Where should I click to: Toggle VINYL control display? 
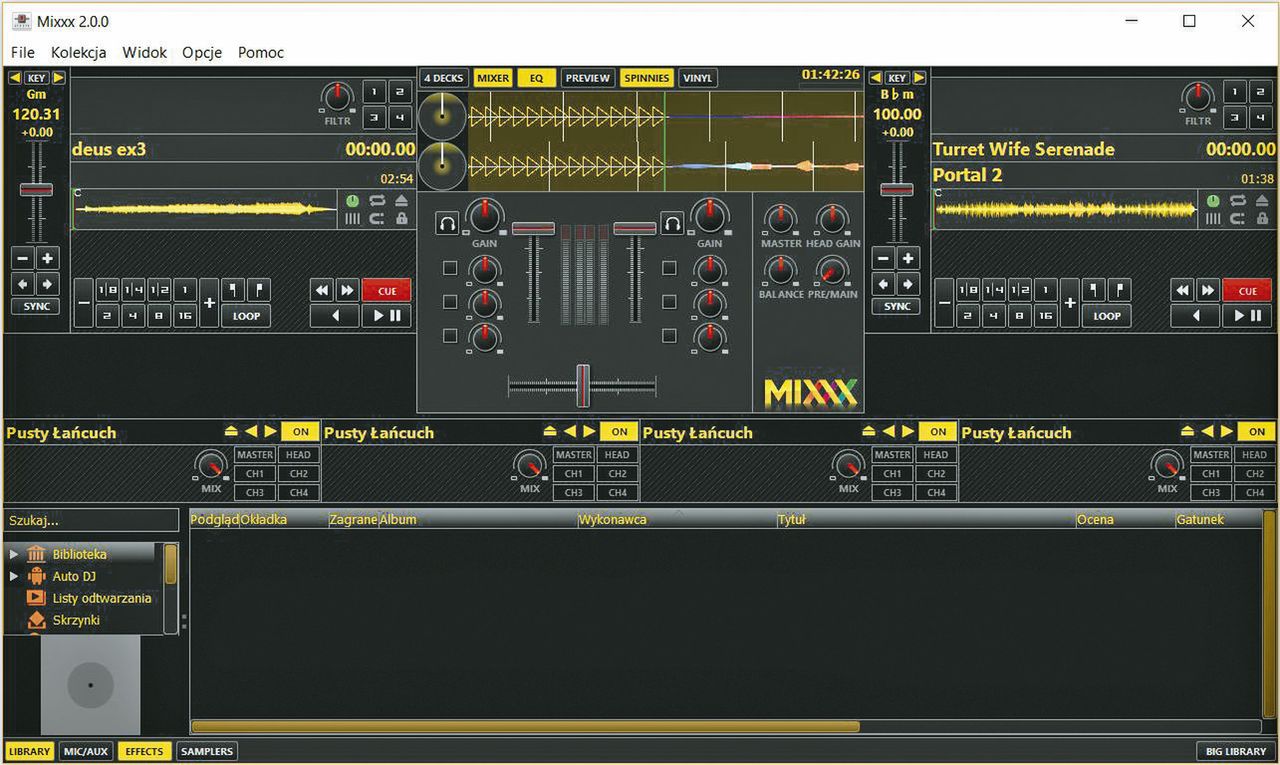pyautogui.click(x=698, y=78)
